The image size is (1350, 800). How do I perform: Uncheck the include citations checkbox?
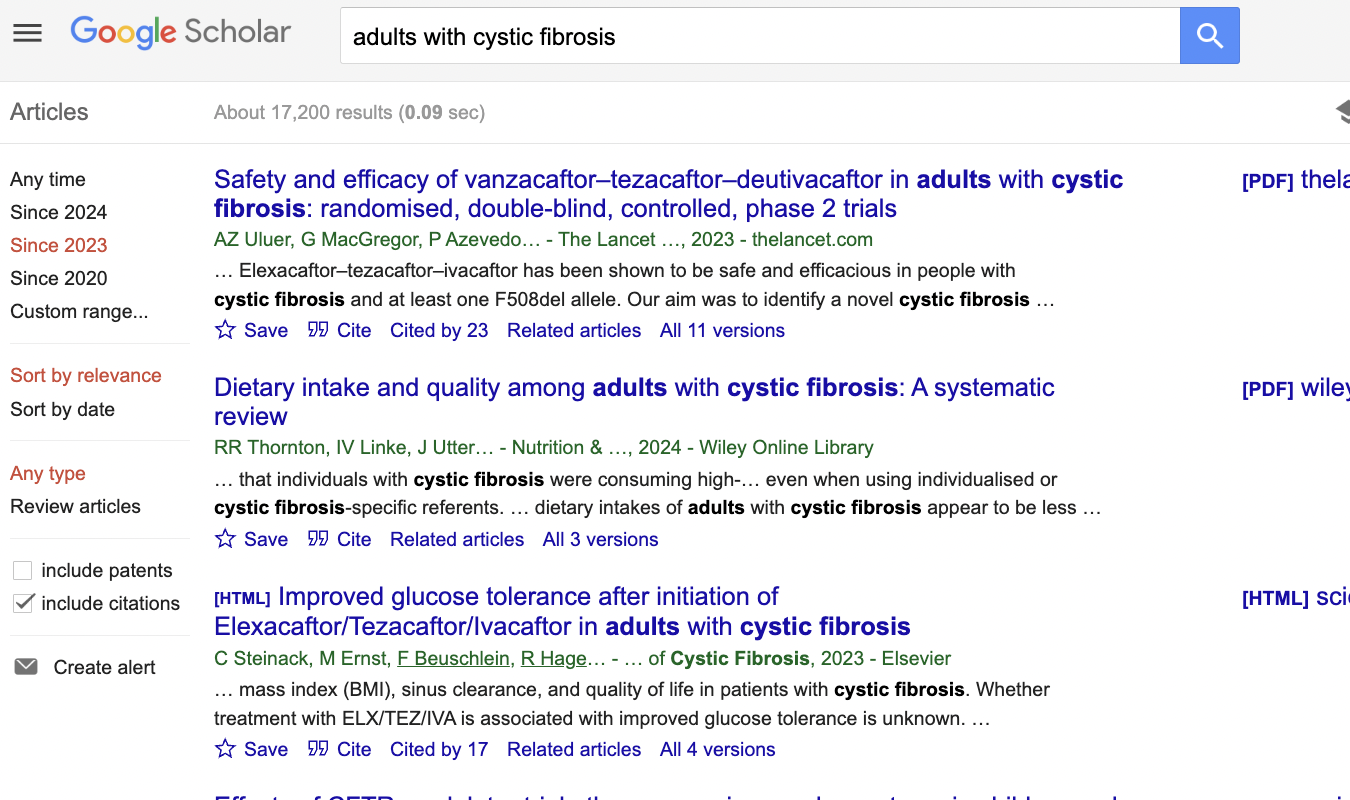tap(22, 603)
